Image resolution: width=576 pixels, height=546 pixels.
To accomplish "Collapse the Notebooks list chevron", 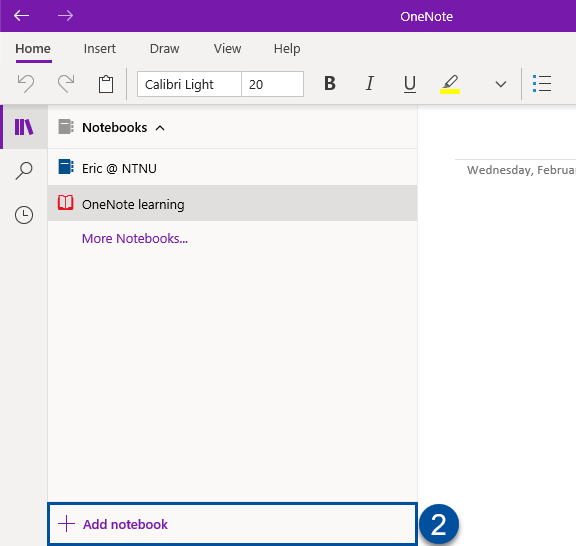I will [x=160, y=128].
